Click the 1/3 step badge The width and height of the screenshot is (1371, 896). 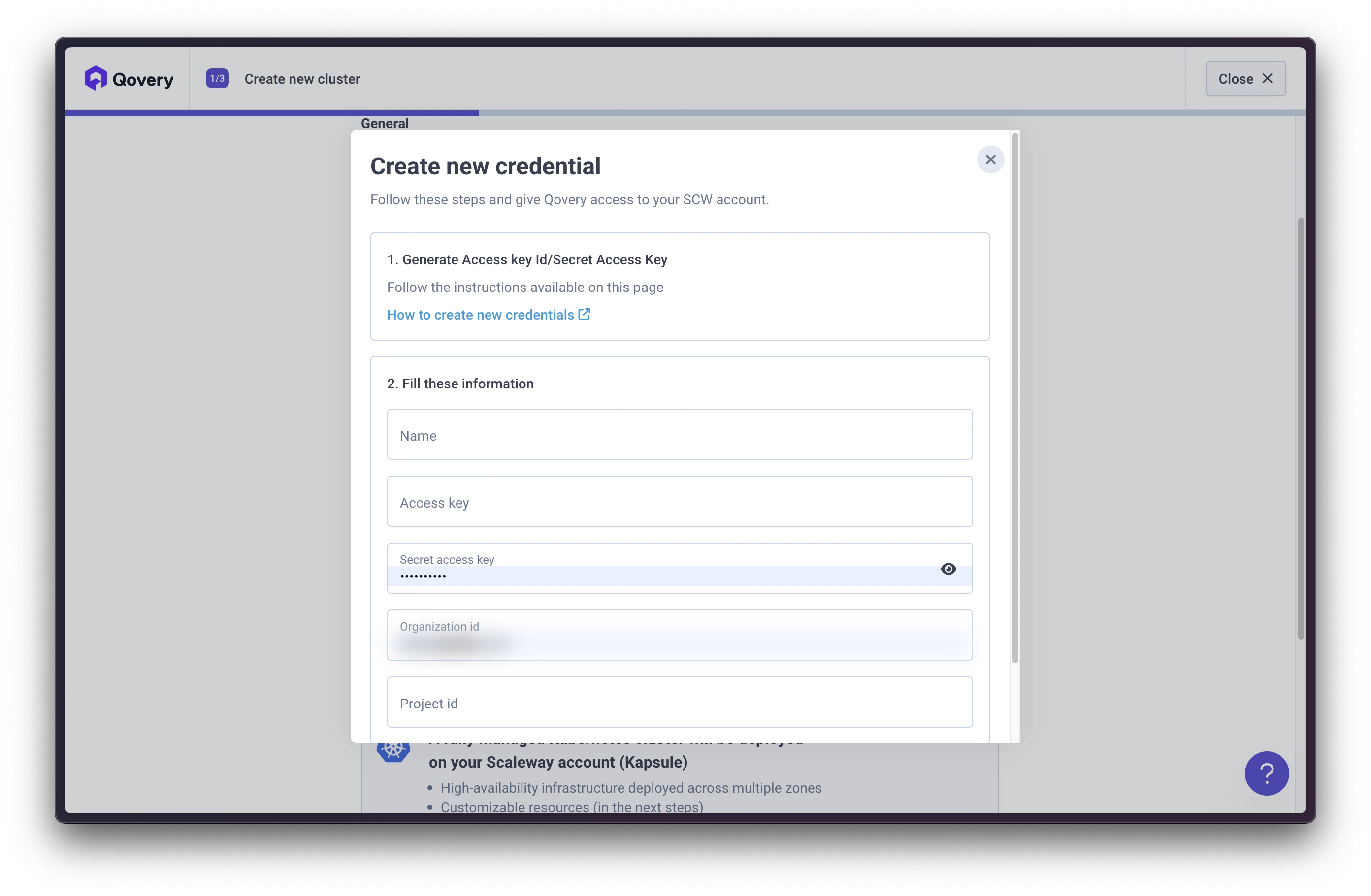pyautogui.click(x=217, y=78)
